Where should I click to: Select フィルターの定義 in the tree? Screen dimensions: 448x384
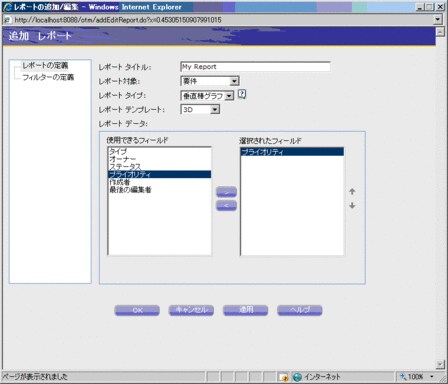(x=48, y=77)
